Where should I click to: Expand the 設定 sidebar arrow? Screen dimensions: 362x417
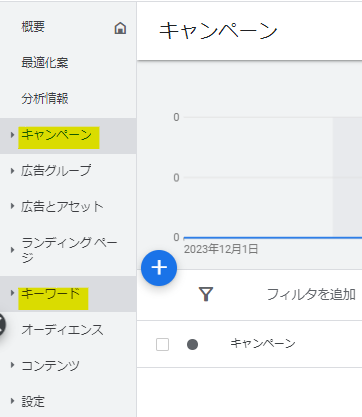click(12, 401)
